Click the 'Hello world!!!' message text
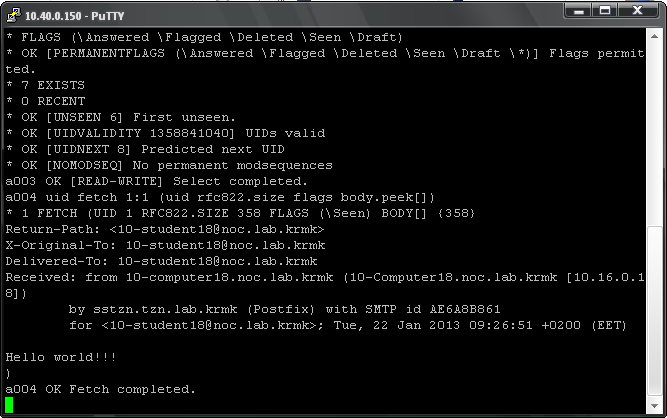The width and height of the screenshot is (667, 418). [x=61, y=357]
